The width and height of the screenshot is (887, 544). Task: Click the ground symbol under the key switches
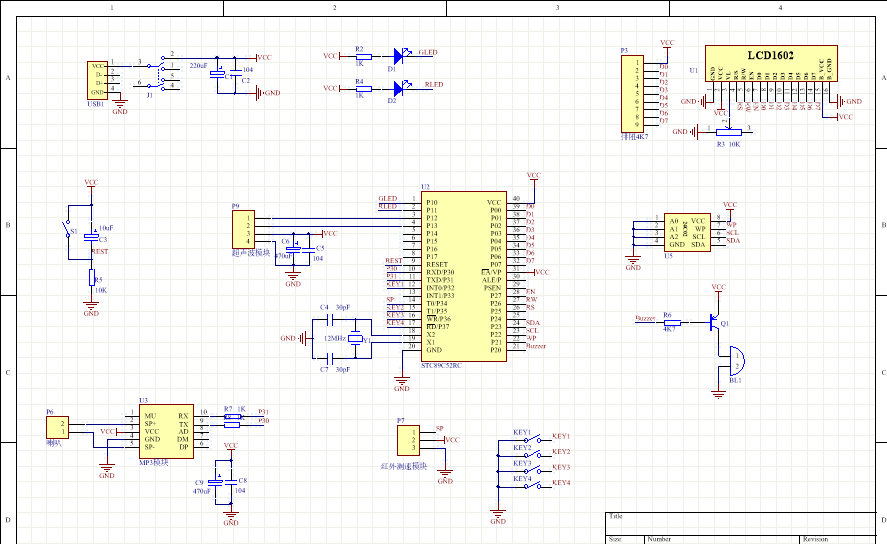click(x=498, y=515)
